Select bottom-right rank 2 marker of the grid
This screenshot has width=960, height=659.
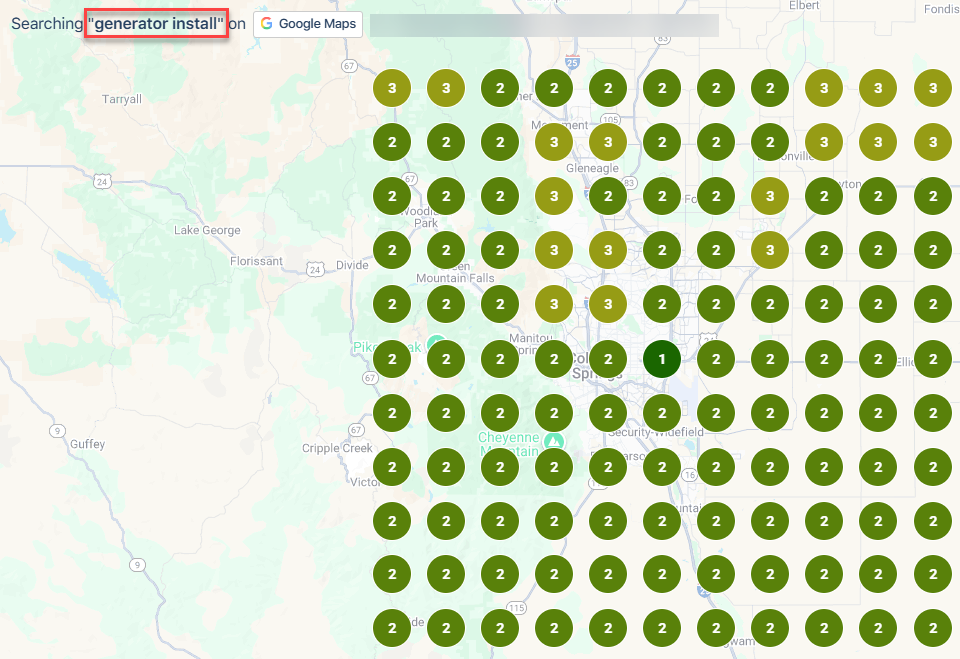(x=932, y=629)
